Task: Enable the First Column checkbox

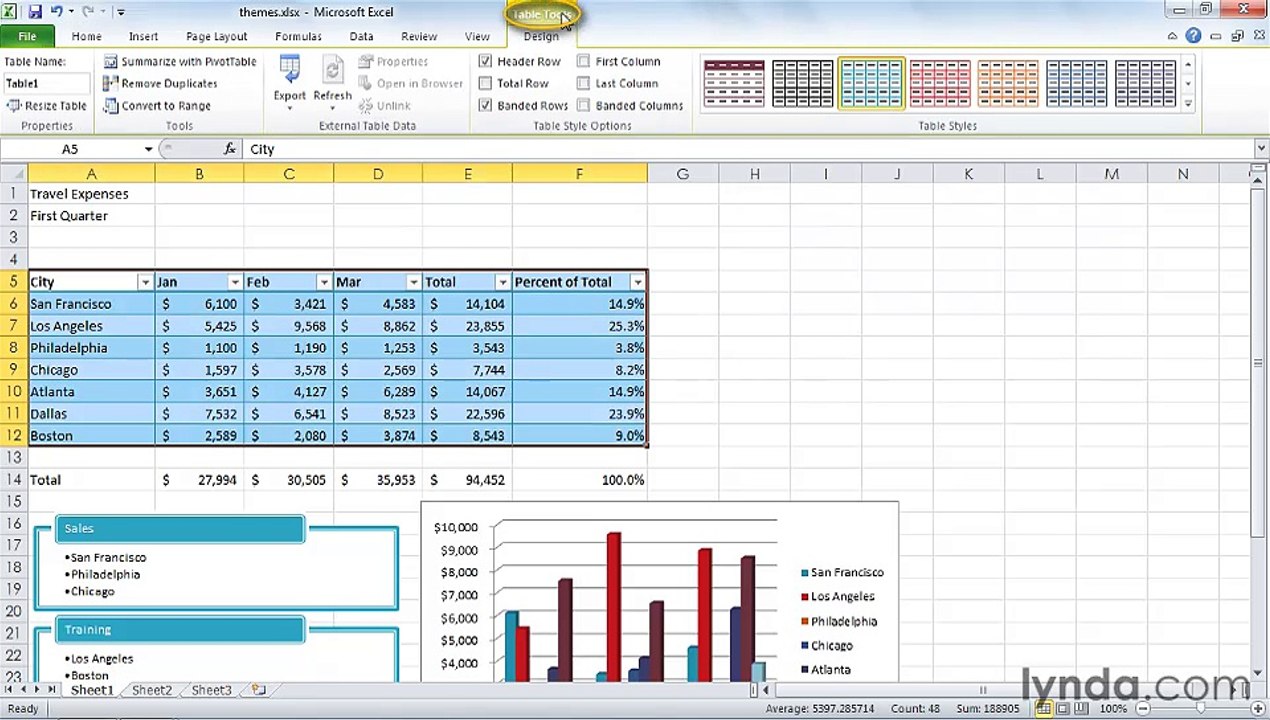Action: click(583, 62)
